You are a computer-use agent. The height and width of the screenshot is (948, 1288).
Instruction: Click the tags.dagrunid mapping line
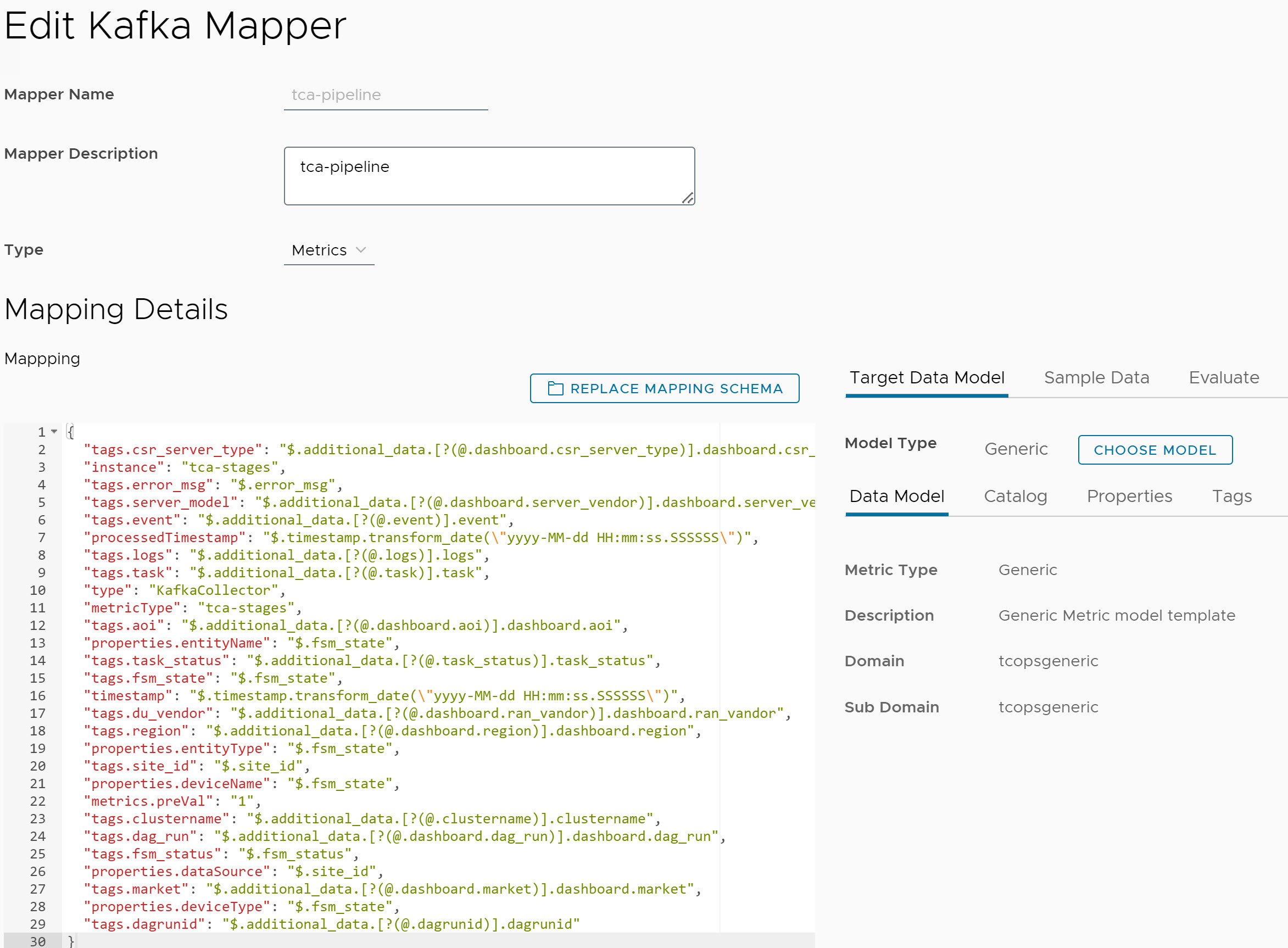click(x=332, y=924)
